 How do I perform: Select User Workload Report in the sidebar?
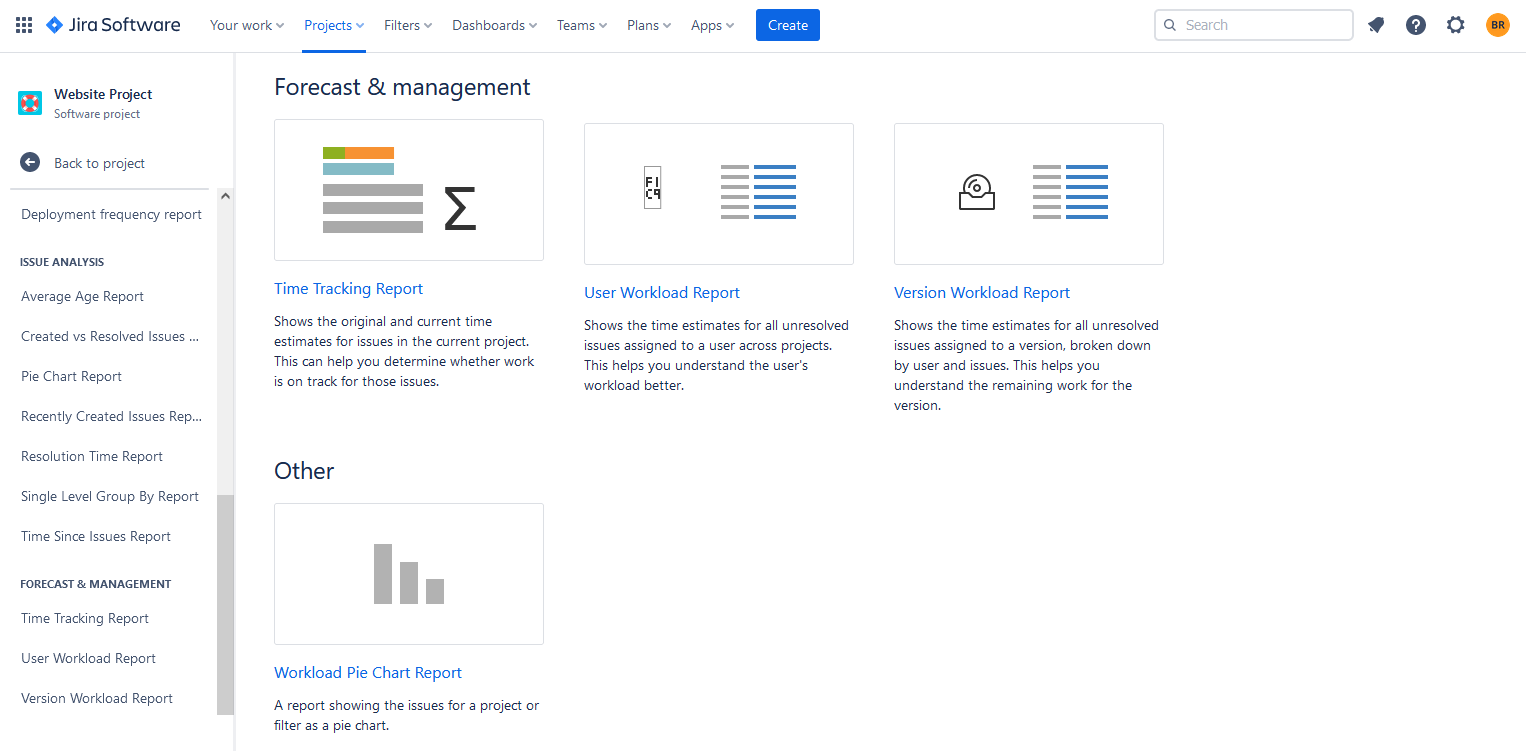click(x=89, y=658)
